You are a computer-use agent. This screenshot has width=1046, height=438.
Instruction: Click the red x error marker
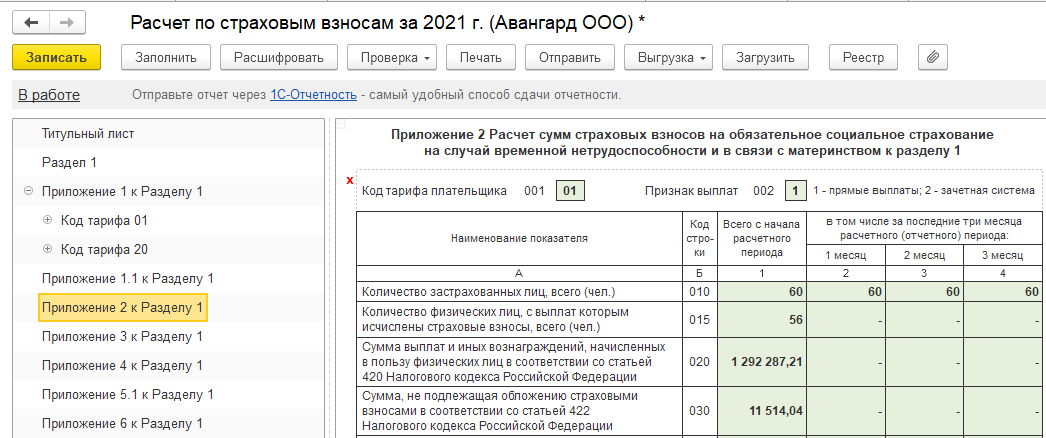[349, 180]
